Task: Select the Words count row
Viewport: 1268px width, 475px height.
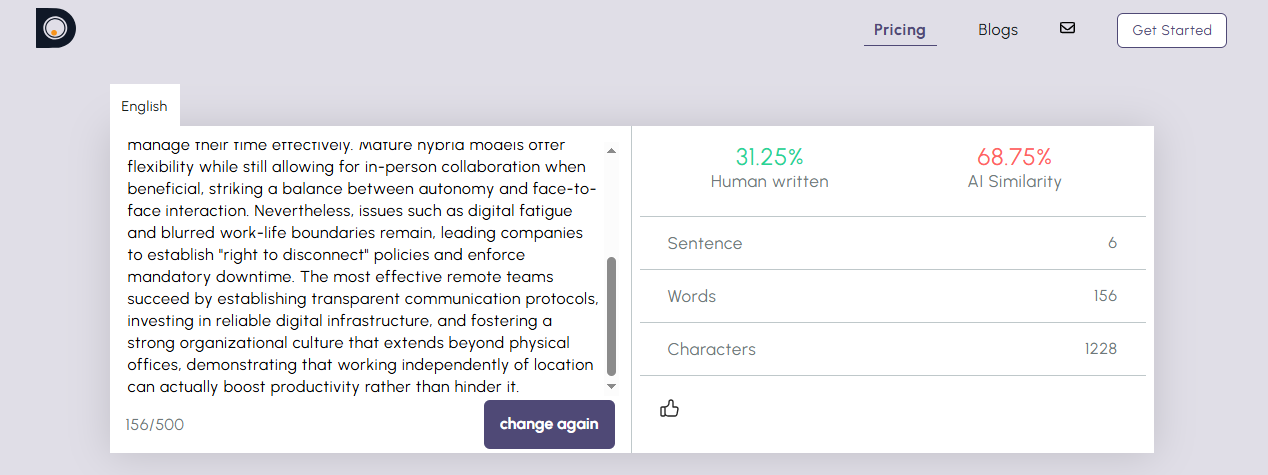Action: (892, 296)
